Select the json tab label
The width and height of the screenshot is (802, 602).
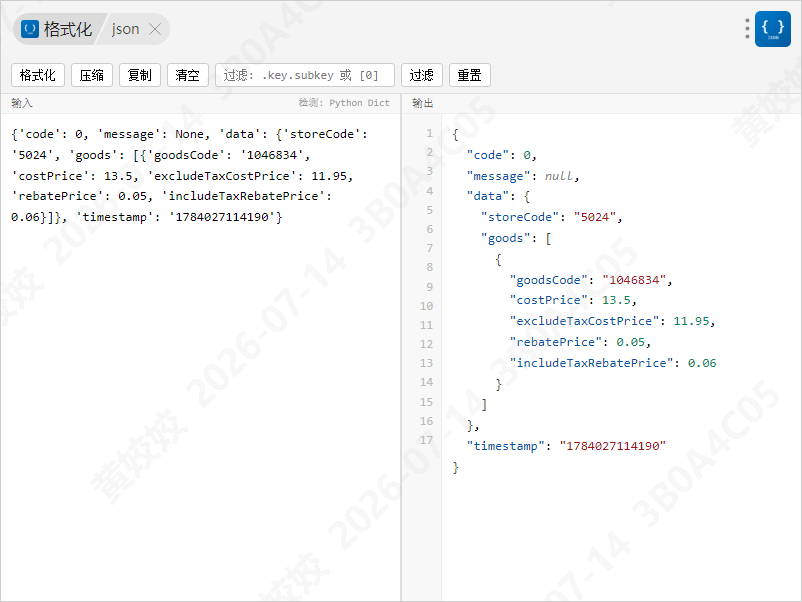pos(125,29)
